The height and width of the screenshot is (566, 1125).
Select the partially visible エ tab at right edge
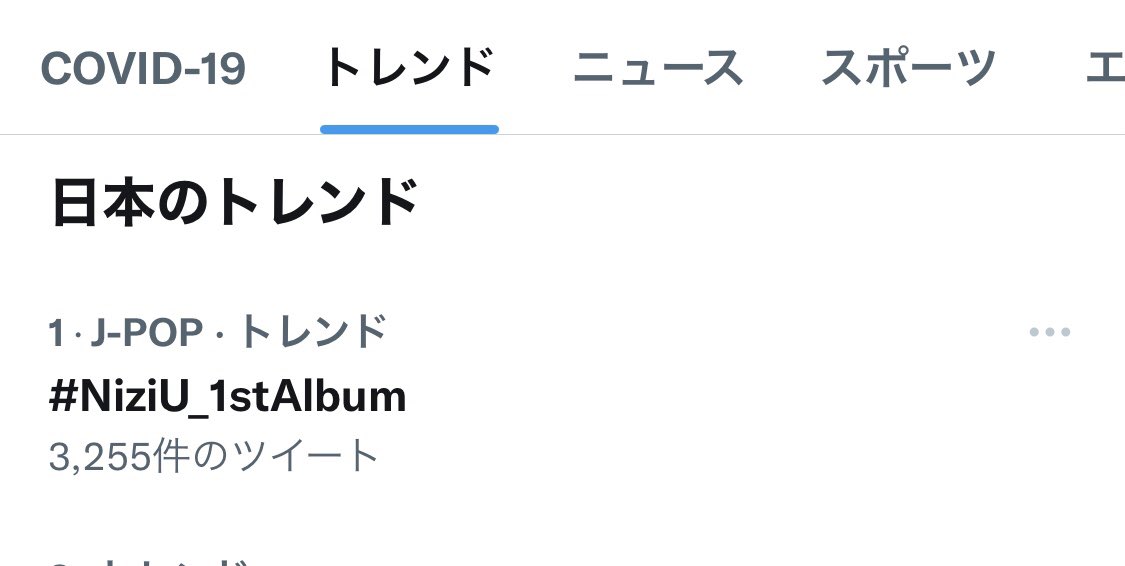click(x=1105, y=68)
